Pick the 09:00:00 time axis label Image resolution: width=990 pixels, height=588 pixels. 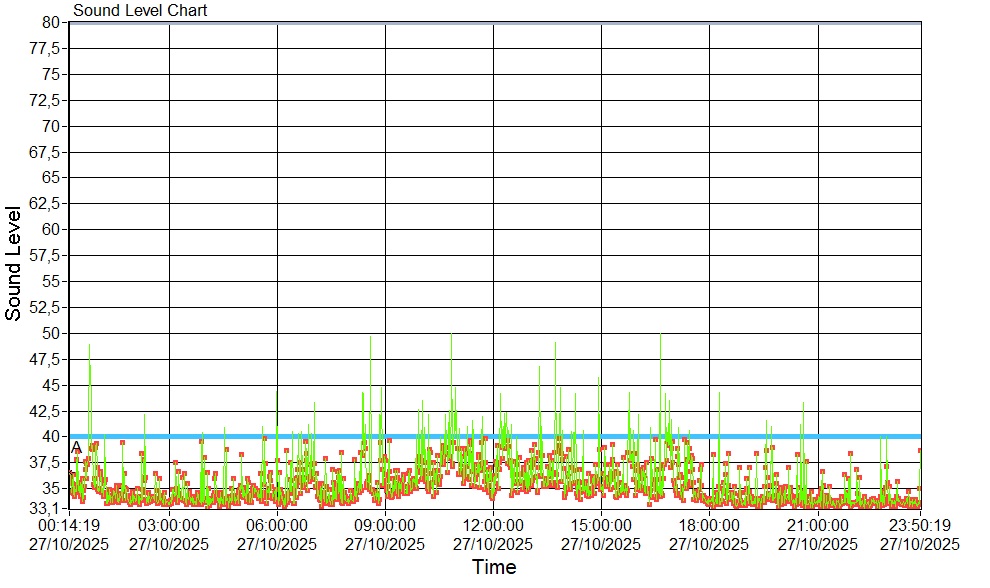[385, 526]
